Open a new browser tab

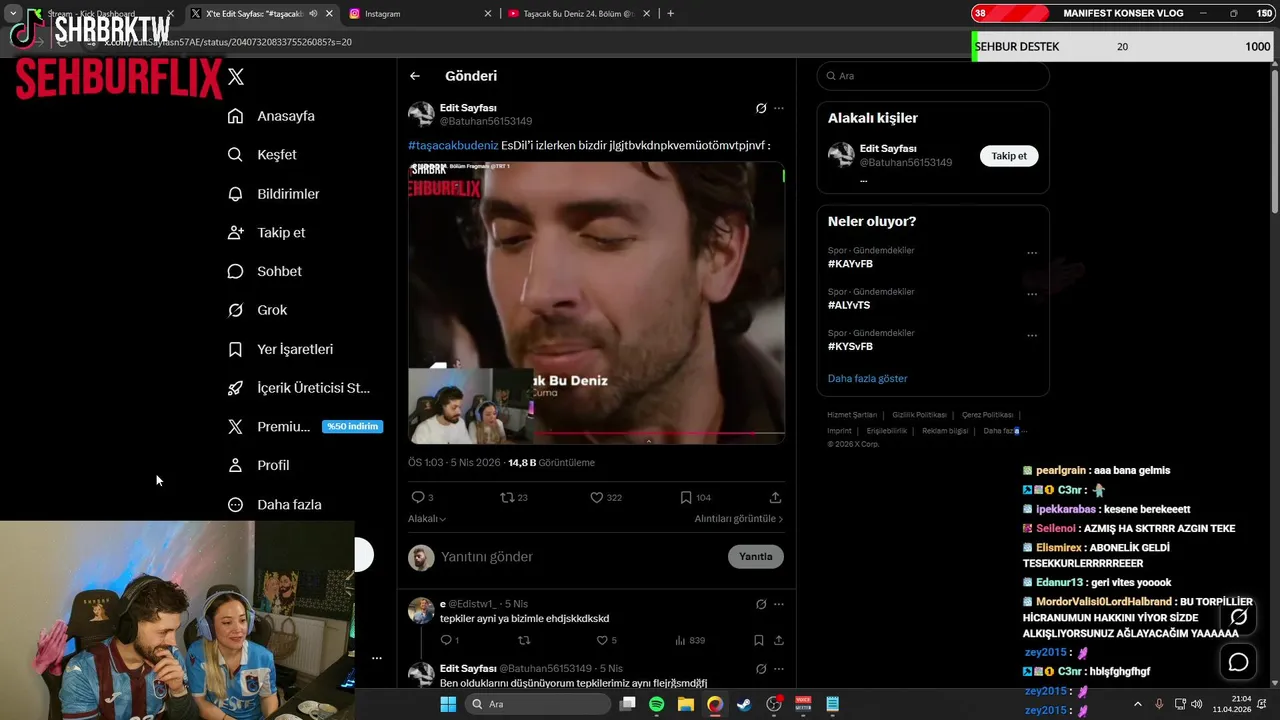pyautogui.click(x=670, y=14)
